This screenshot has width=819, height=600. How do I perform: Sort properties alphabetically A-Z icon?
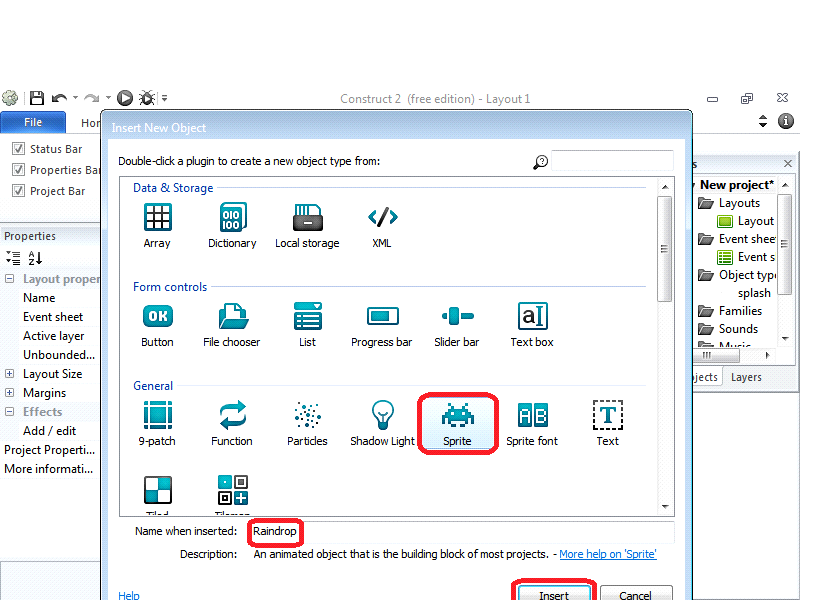(x=35, y=257)
